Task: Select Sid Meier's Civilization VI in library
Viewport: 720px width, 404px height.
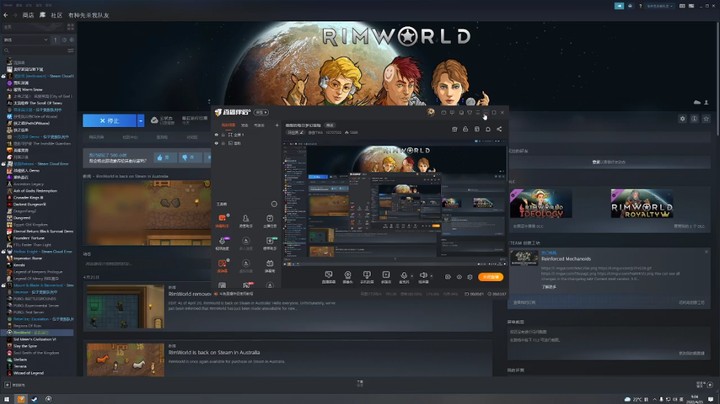Action: [34, 339]
